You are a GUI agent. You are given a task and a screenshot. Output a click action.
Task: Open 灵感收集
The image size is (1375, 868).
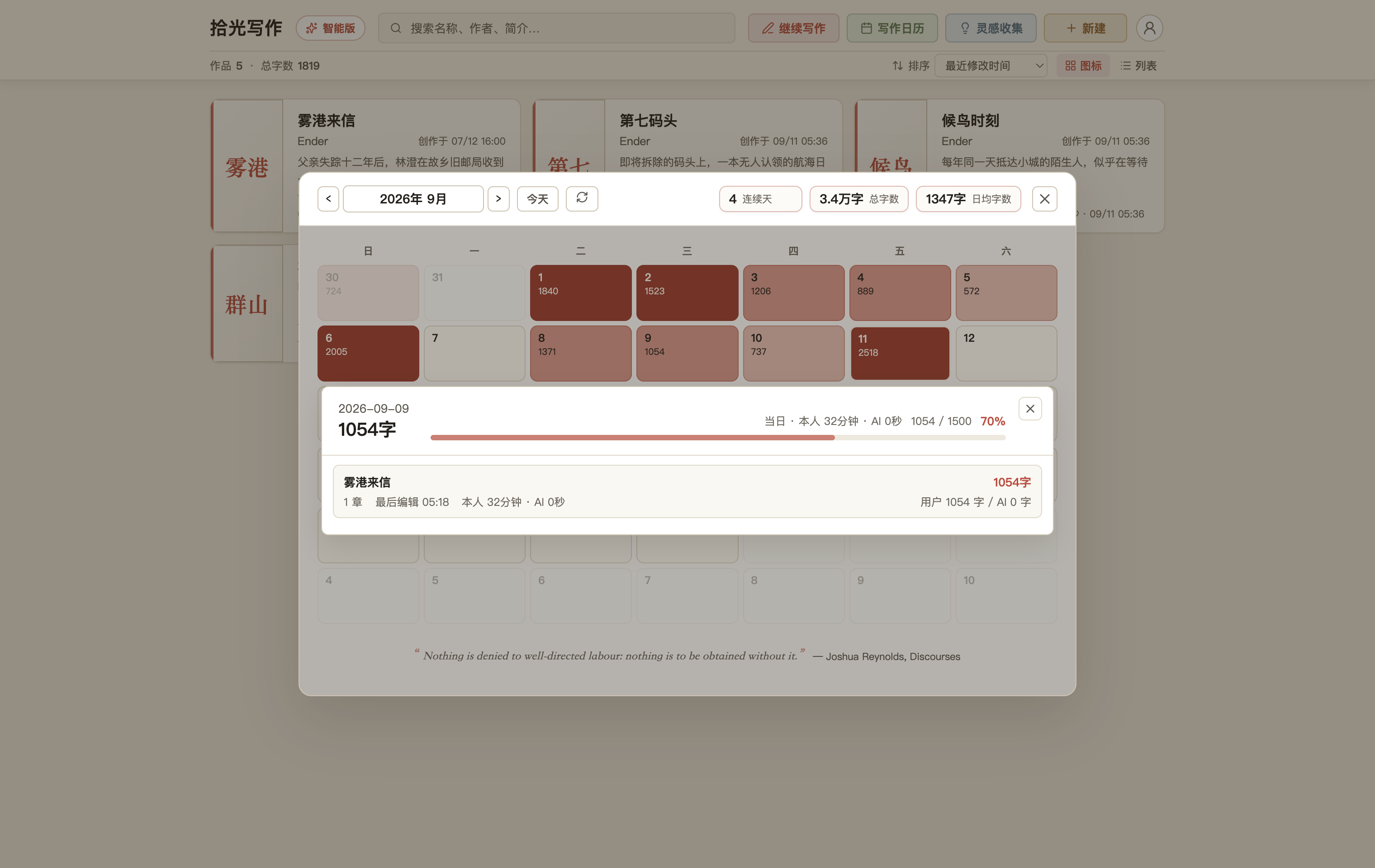[x=991, y=28]
